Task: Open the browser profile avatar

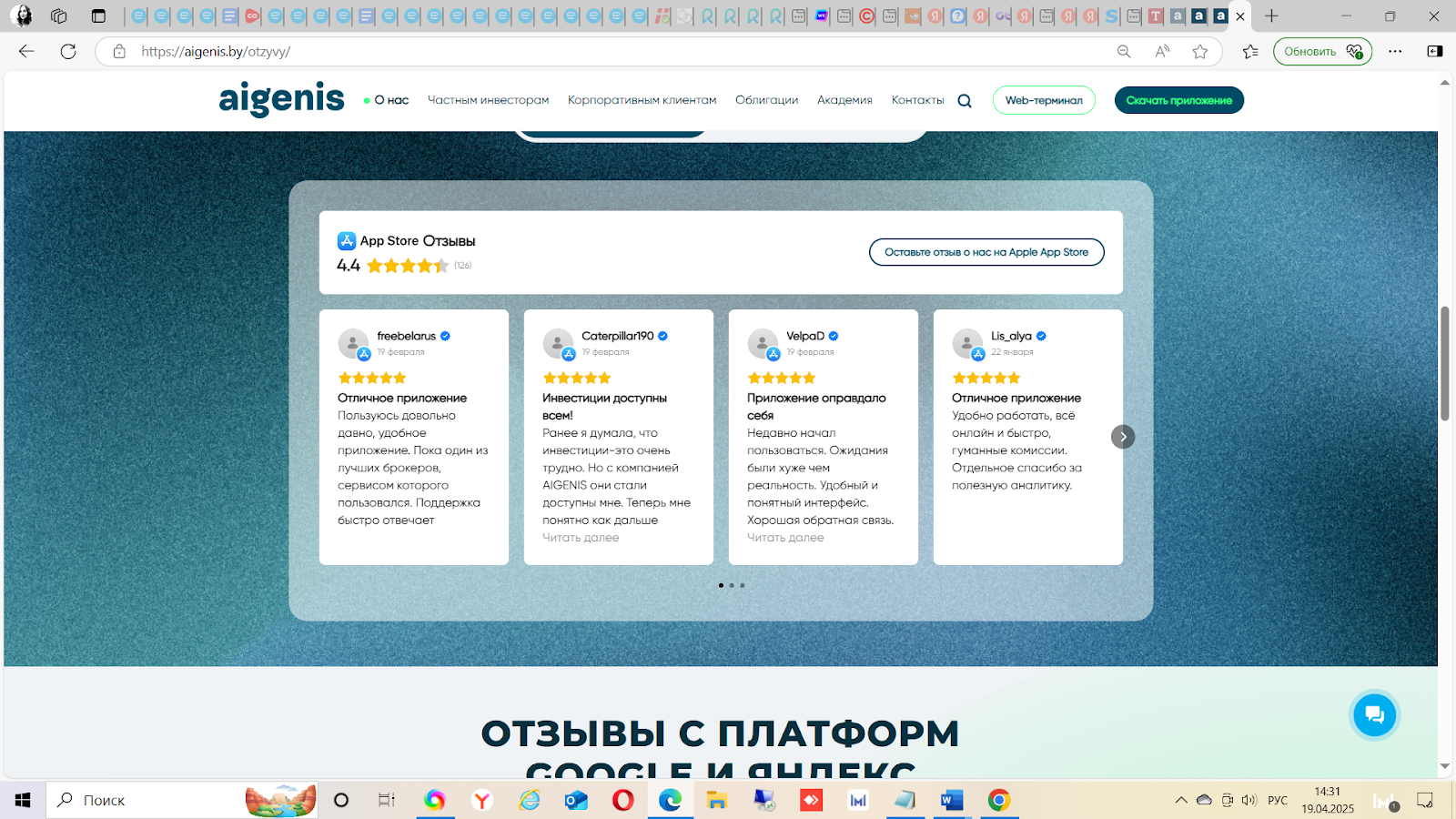Action: [21, 16]
